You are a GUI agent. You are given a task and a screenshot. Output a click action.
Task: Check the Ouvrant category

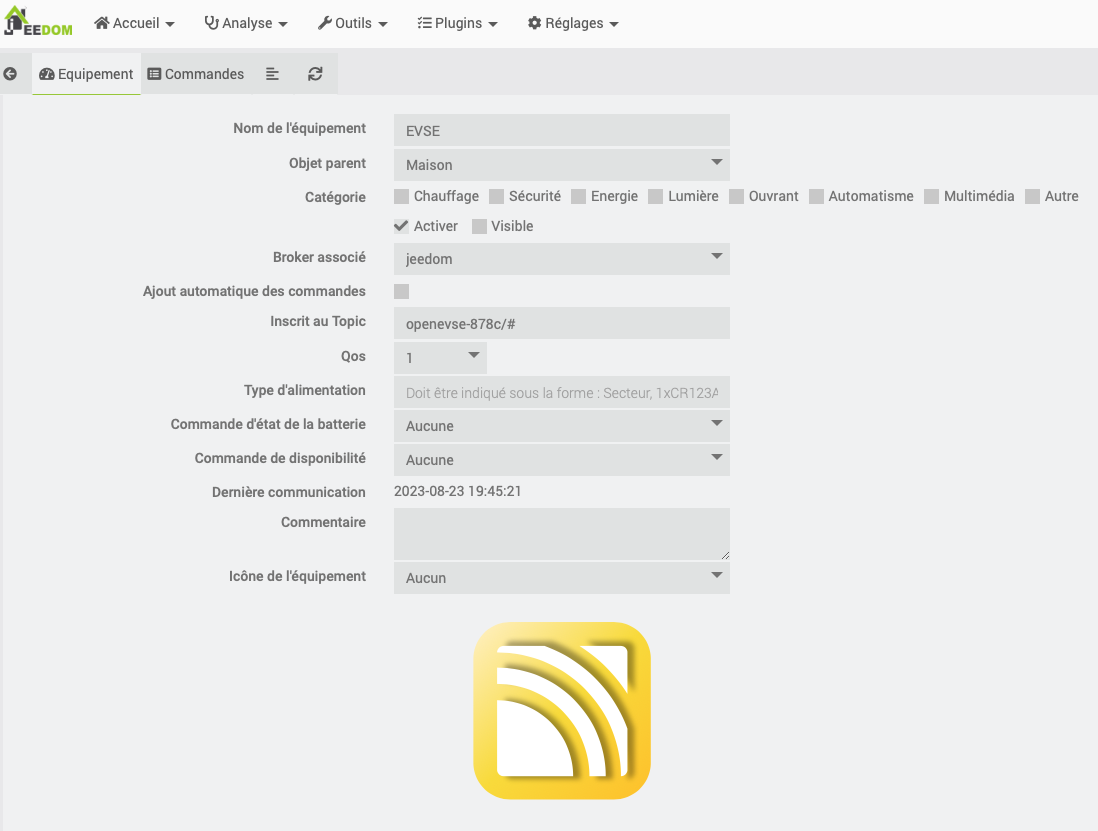737,197
